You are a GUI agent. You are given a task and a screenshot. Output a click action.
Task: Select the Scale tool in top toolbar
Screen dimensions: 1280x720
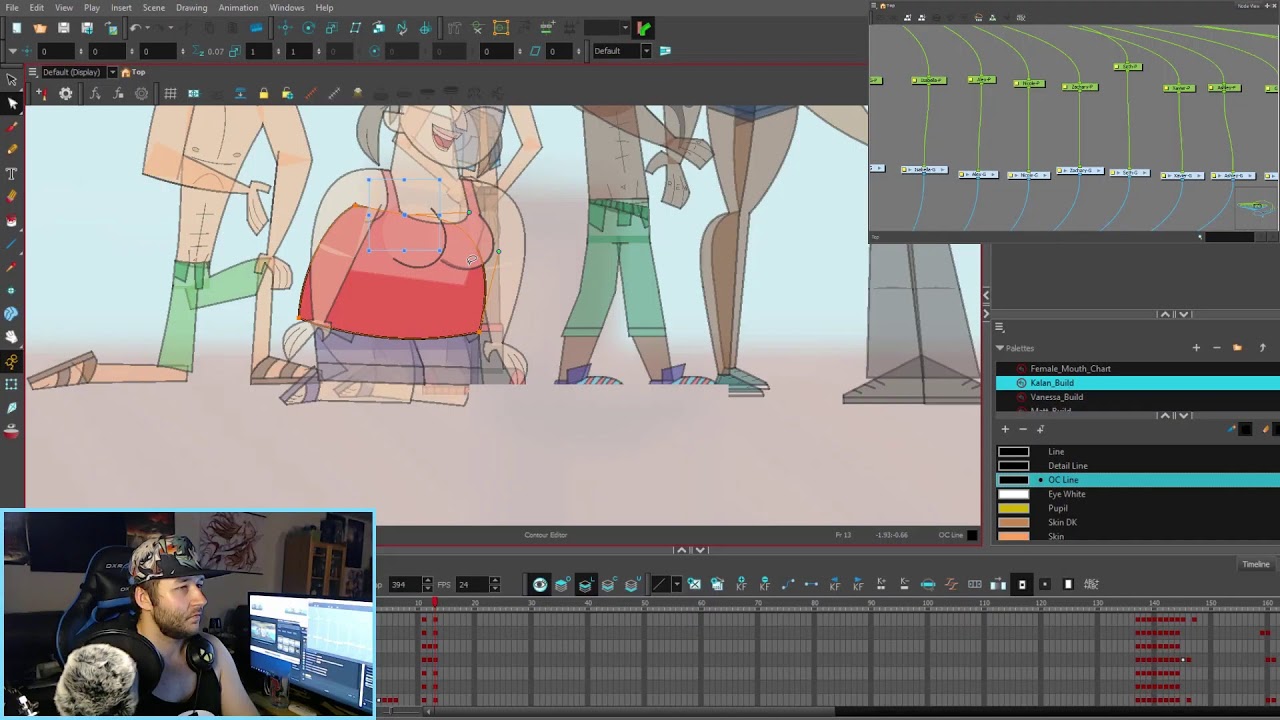[x=331, y=28]
